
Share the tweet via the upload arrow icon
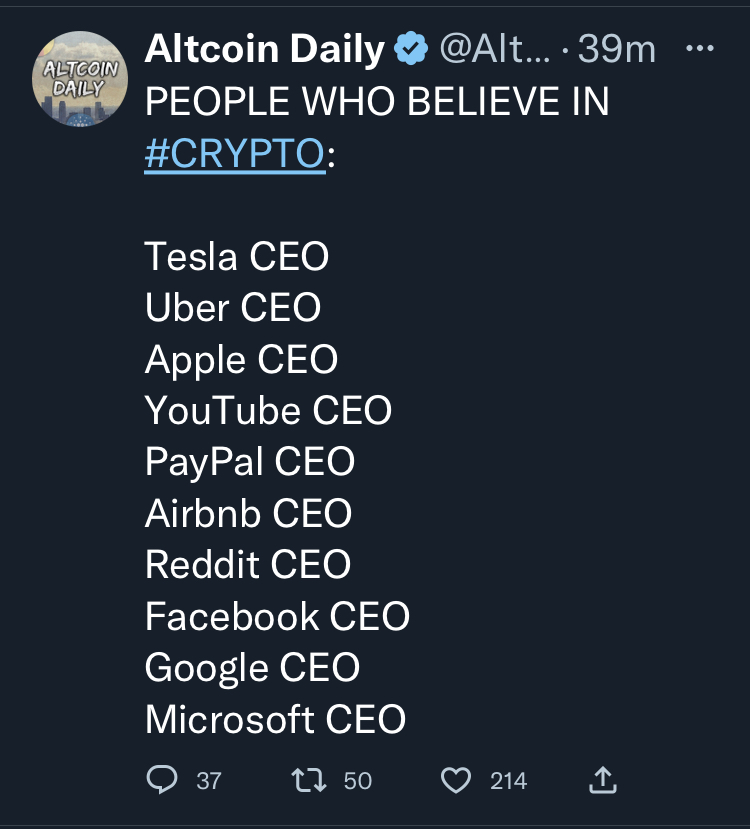click(605, 779)
